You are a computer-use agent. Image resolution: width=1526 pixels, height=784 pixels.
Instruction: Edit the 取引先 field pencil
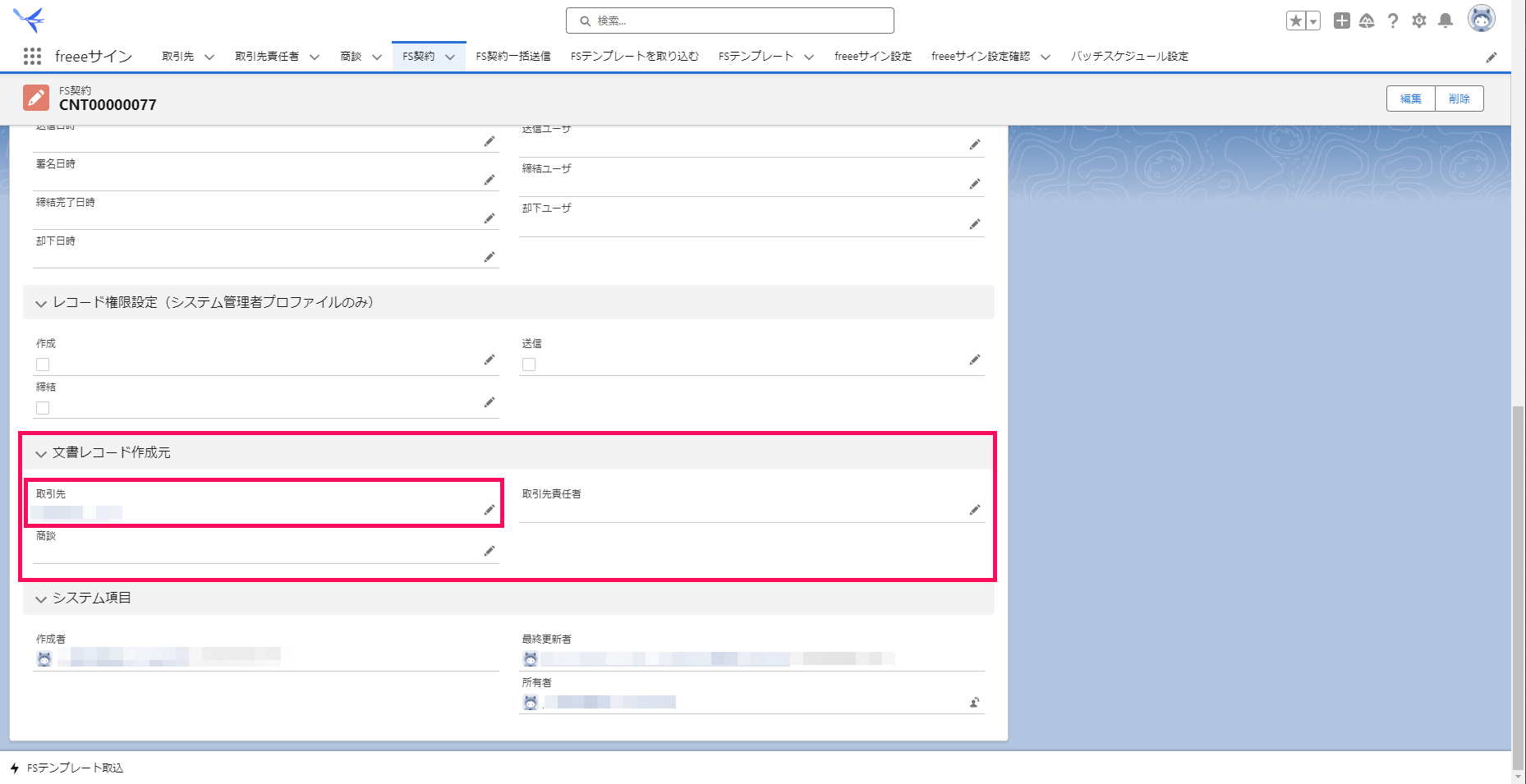point(490,510)
